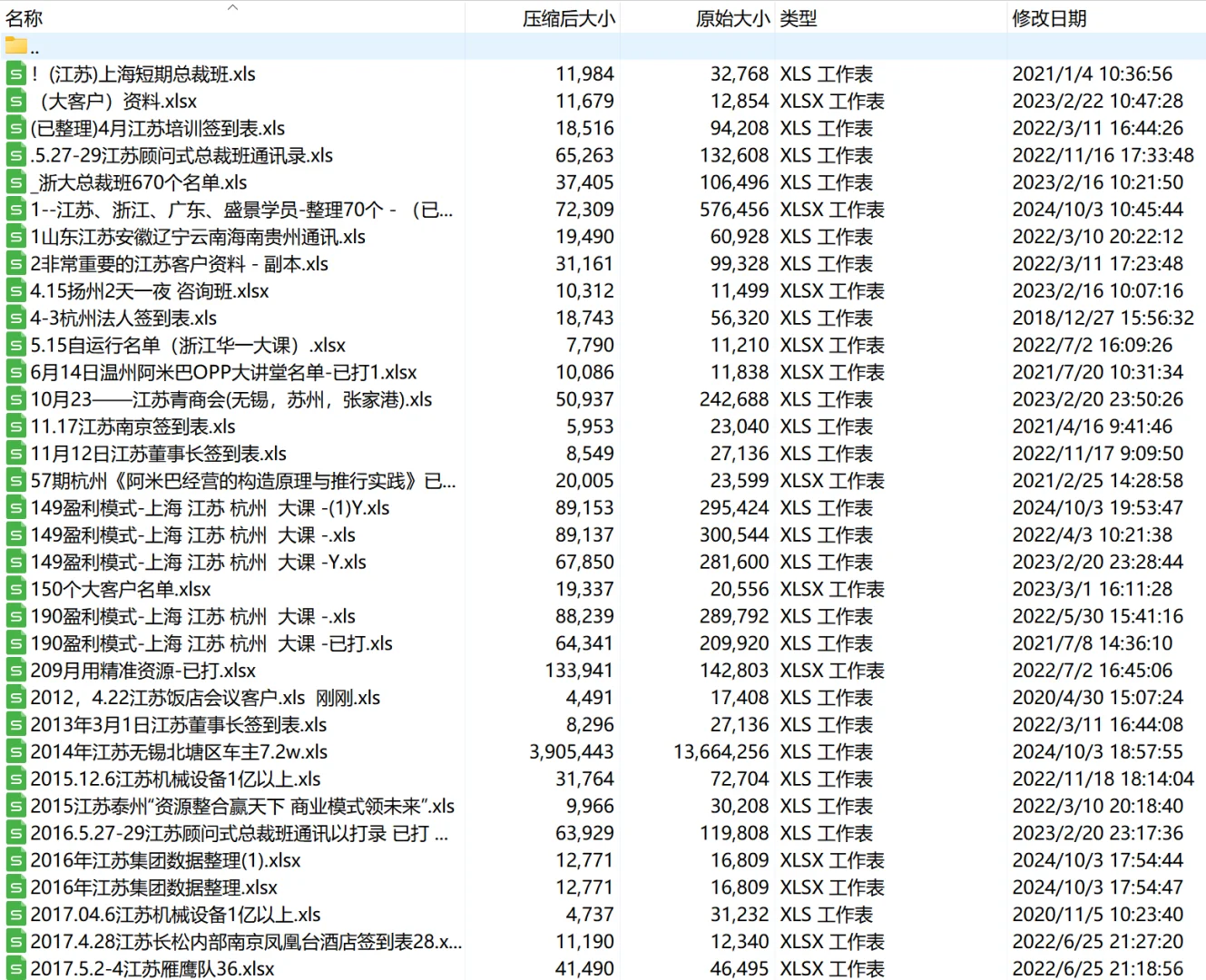The image size is (1206, 980).
Task: Toggle sort arrow above 名称 column
Action: 232,6
